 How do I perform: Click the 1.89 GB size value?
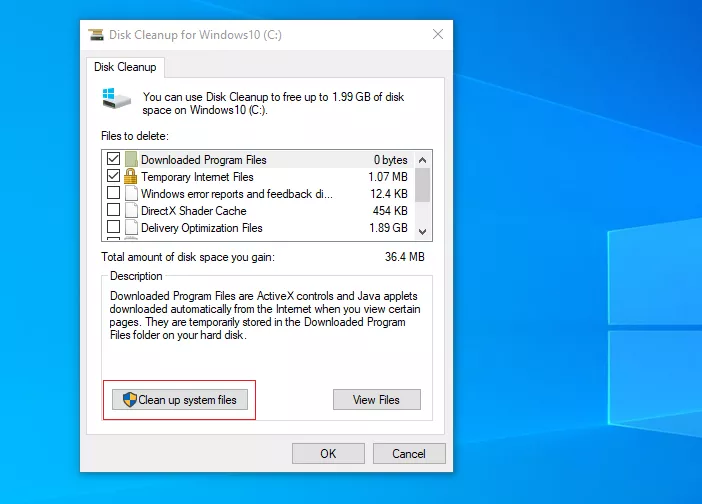coord(388,228)
